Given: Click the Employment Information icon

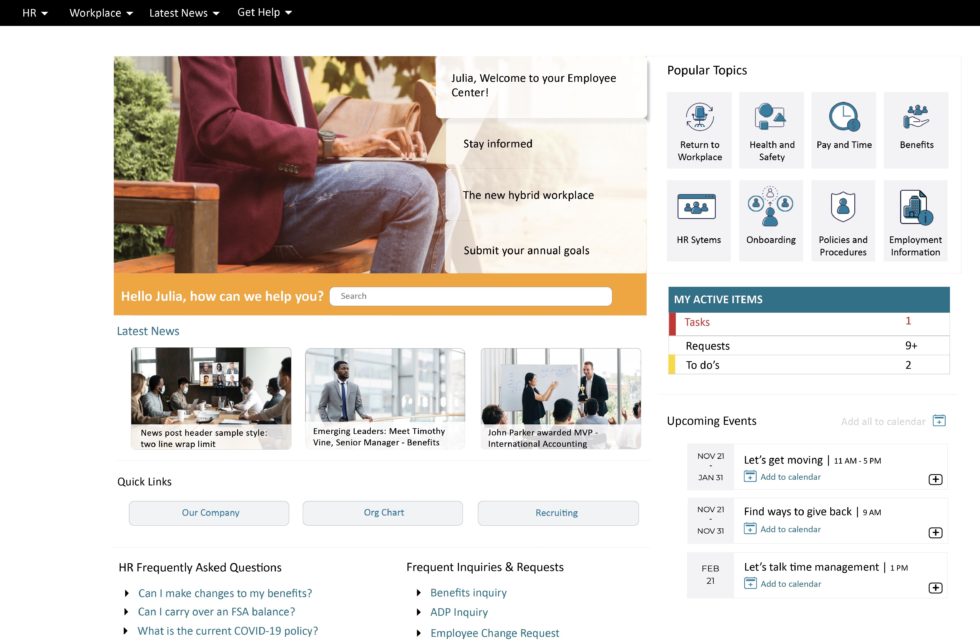Looking at the screenshot, I should coord(914,218).
